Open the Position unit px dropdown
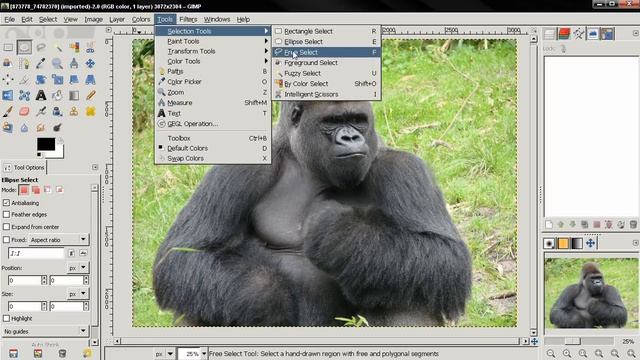 coord(77,268)
